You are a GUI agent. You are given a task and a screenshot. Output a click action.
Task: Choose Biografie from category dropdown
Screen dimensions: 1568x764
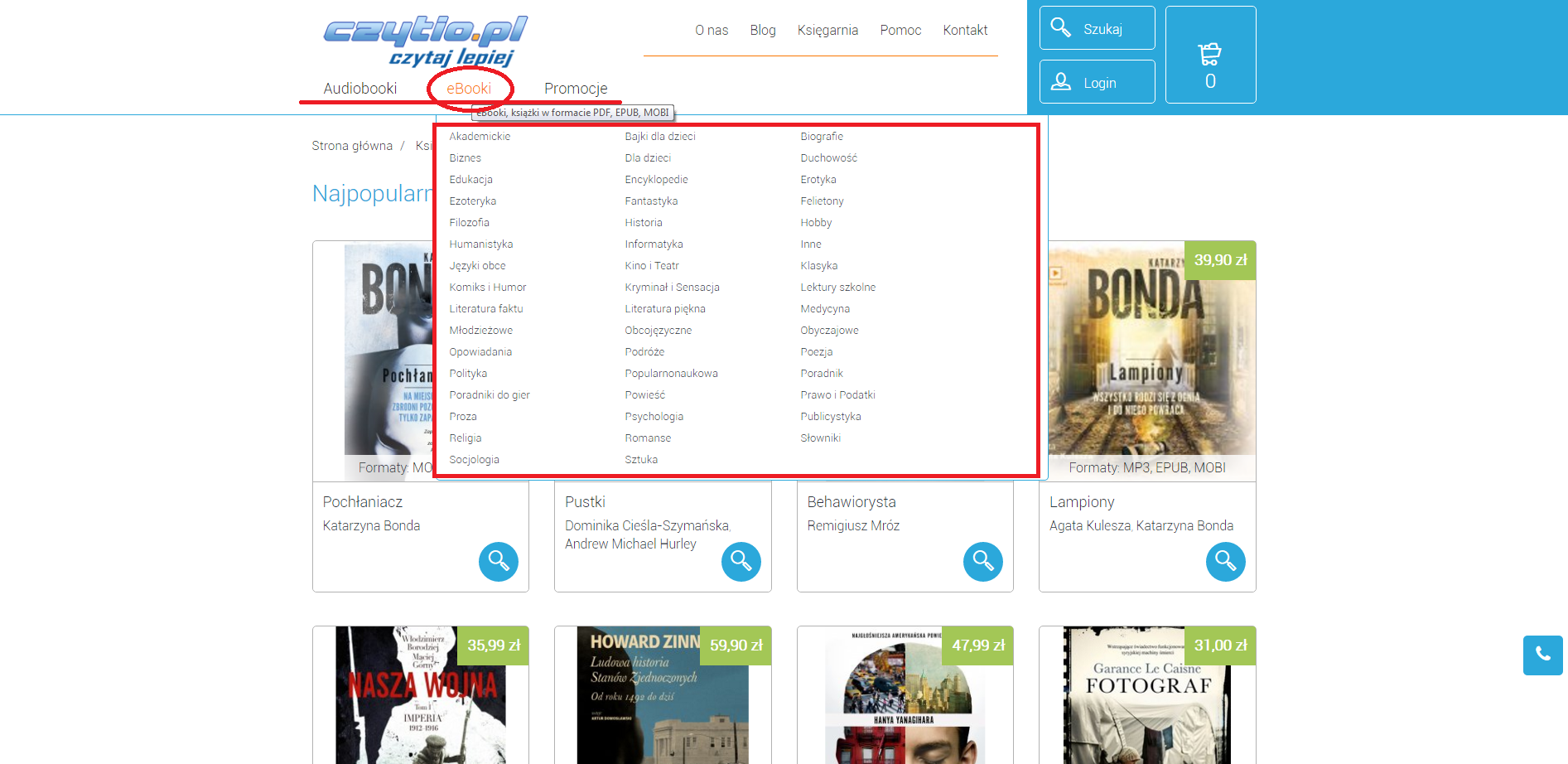coord(822,137)
